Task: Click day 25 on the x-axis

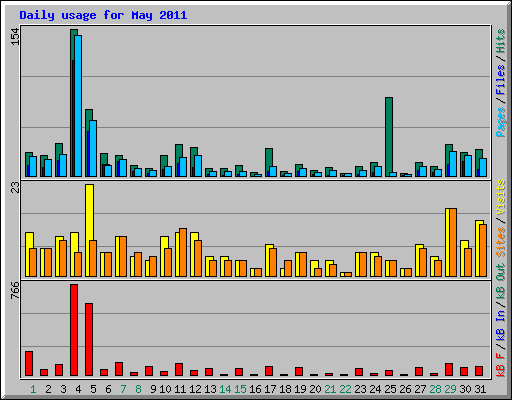Action: click(390, 389)
